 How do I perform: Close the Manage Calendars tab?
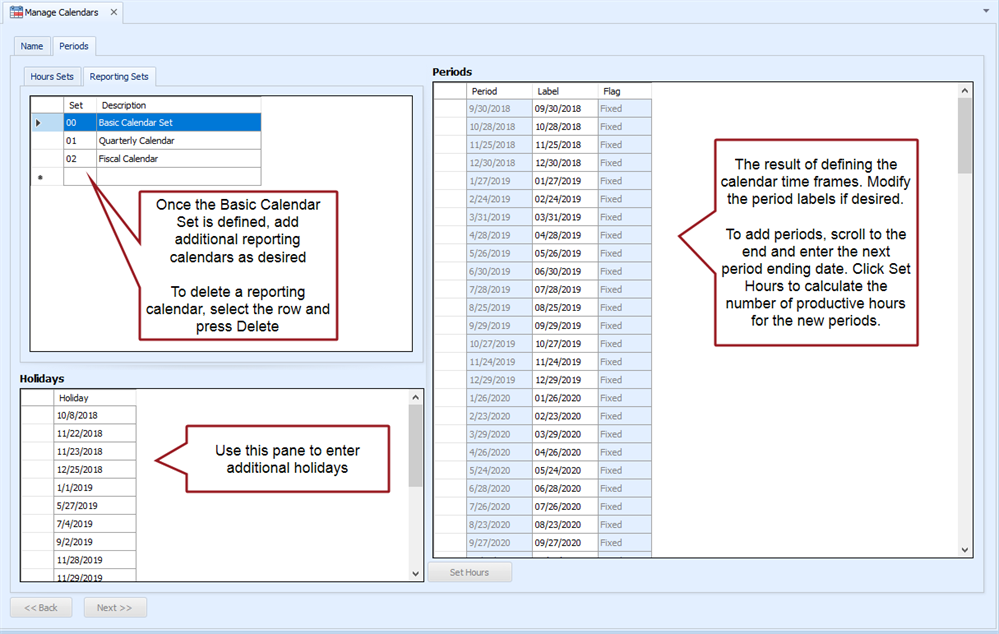[113, 13]
